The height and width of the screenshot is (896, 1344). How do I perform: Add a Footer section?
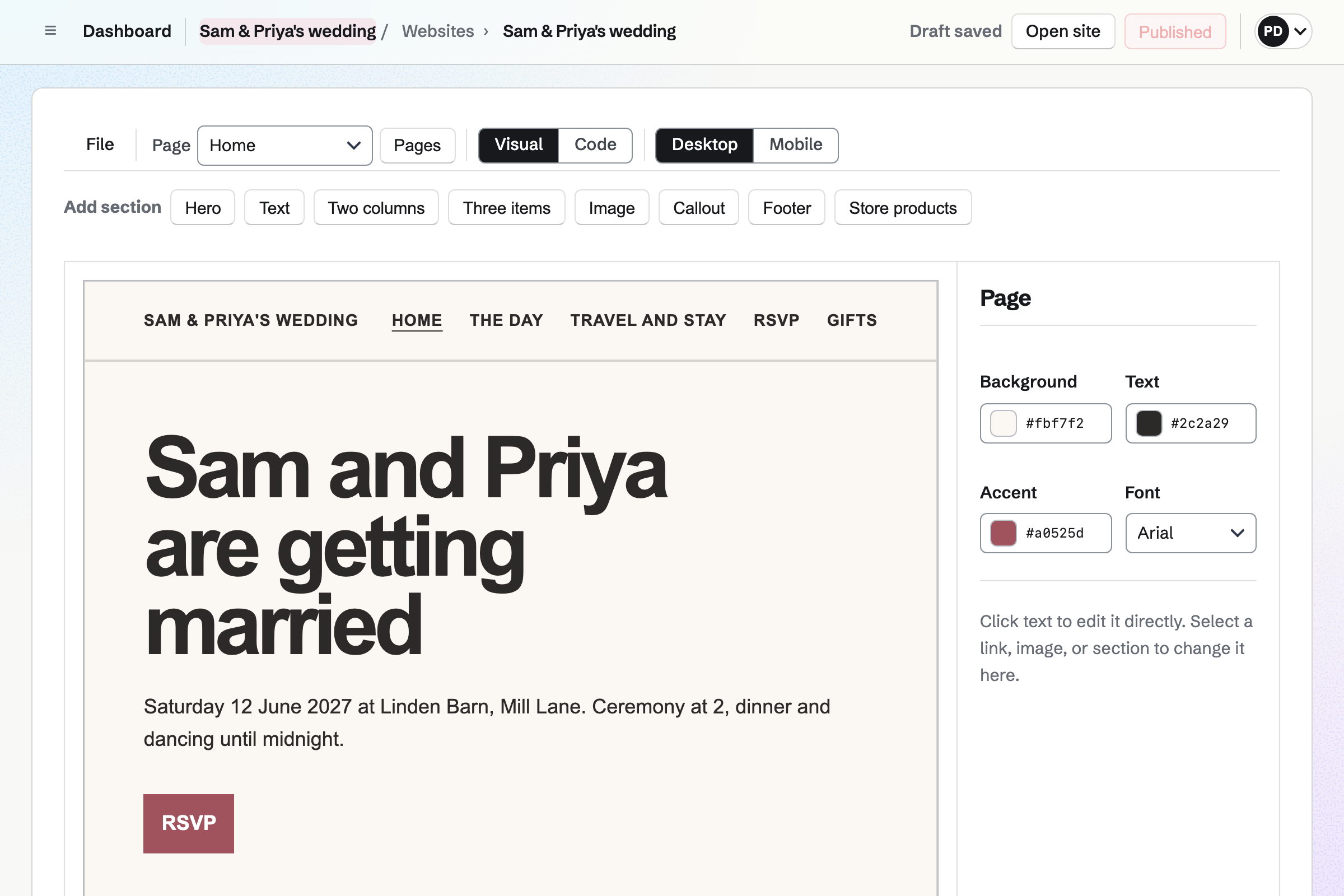tap(786, 207)
